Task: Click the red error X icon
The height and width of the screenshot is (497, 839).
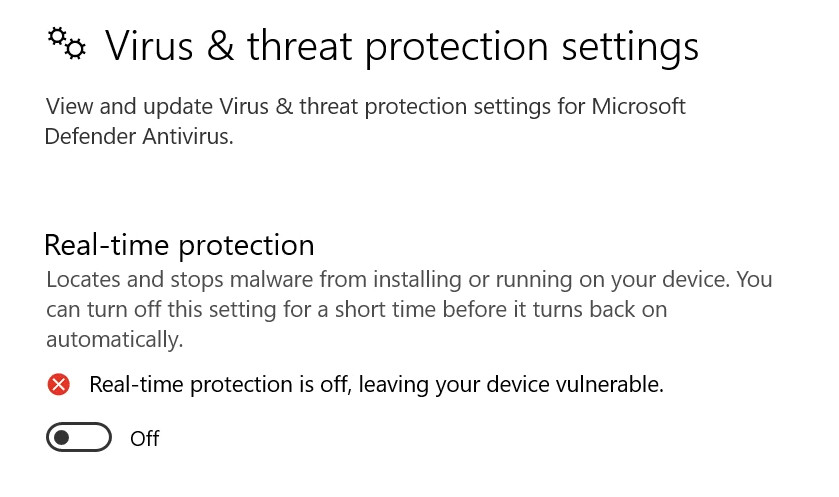Action: pyautogui.click(x=59, y=384)
